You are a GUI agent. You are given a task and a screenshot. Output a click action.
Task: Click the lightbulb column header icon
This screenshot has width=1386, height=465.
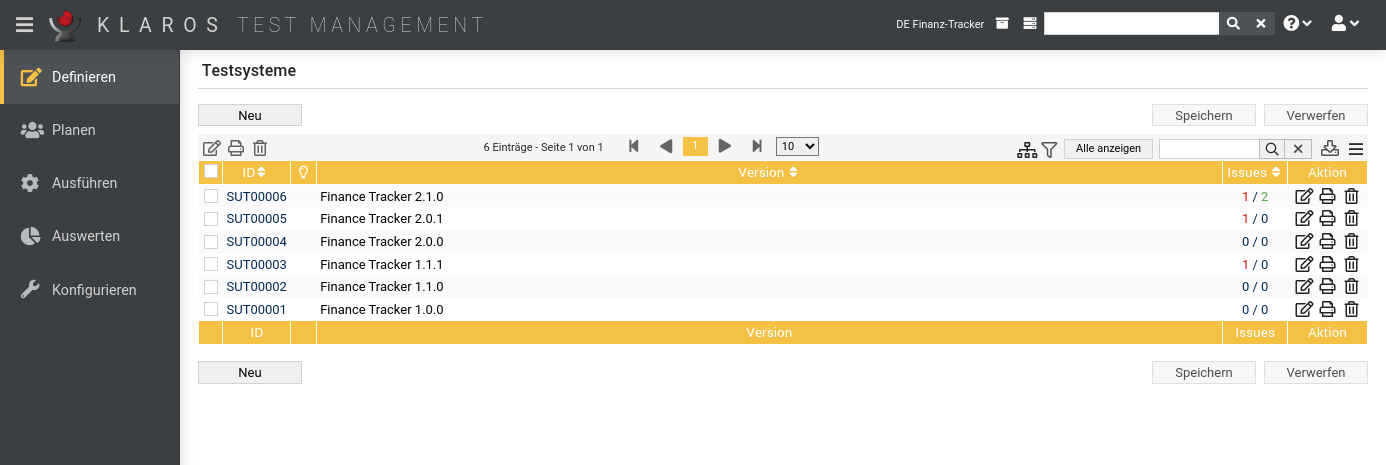pyautogui.click(x=303, y=172)
